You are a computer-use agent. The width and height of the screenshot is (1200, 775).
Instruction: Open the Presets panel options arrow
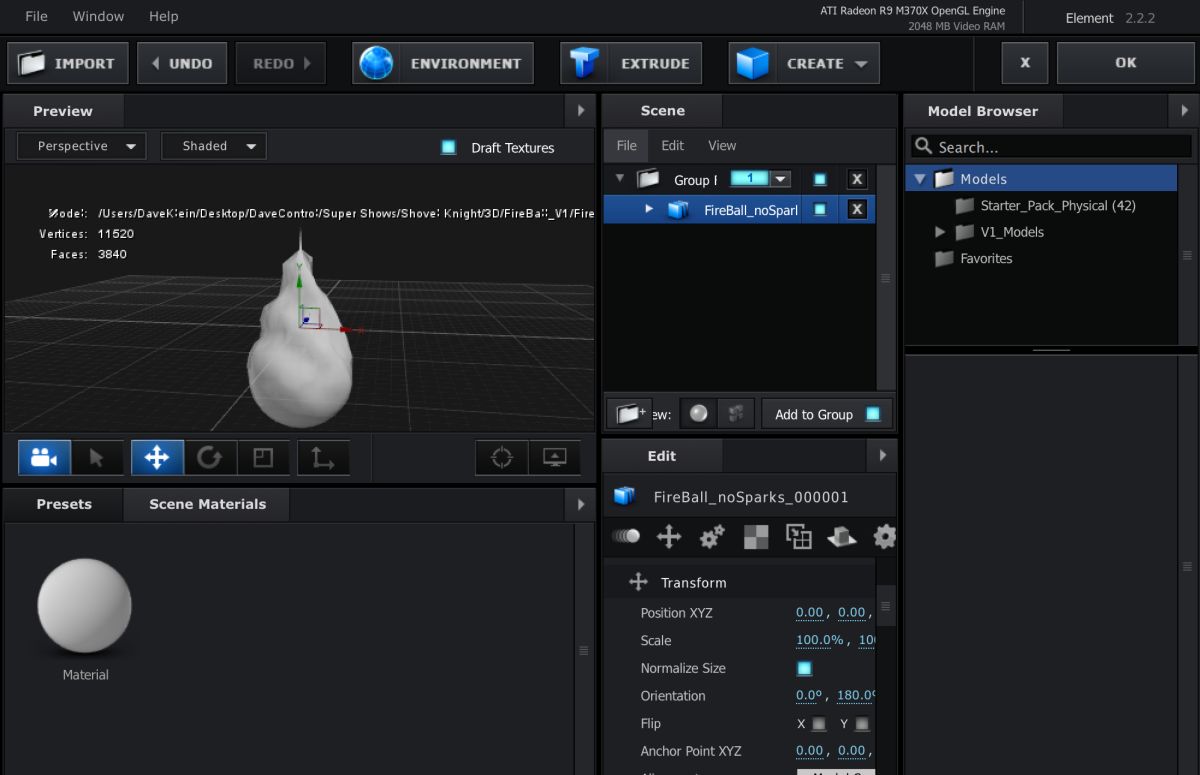click(x=581, y=504)
